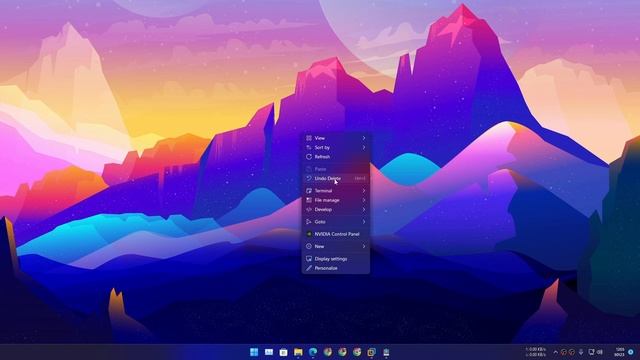
Task: Open the Windows Start menu
Action: (x=254, y=352)
